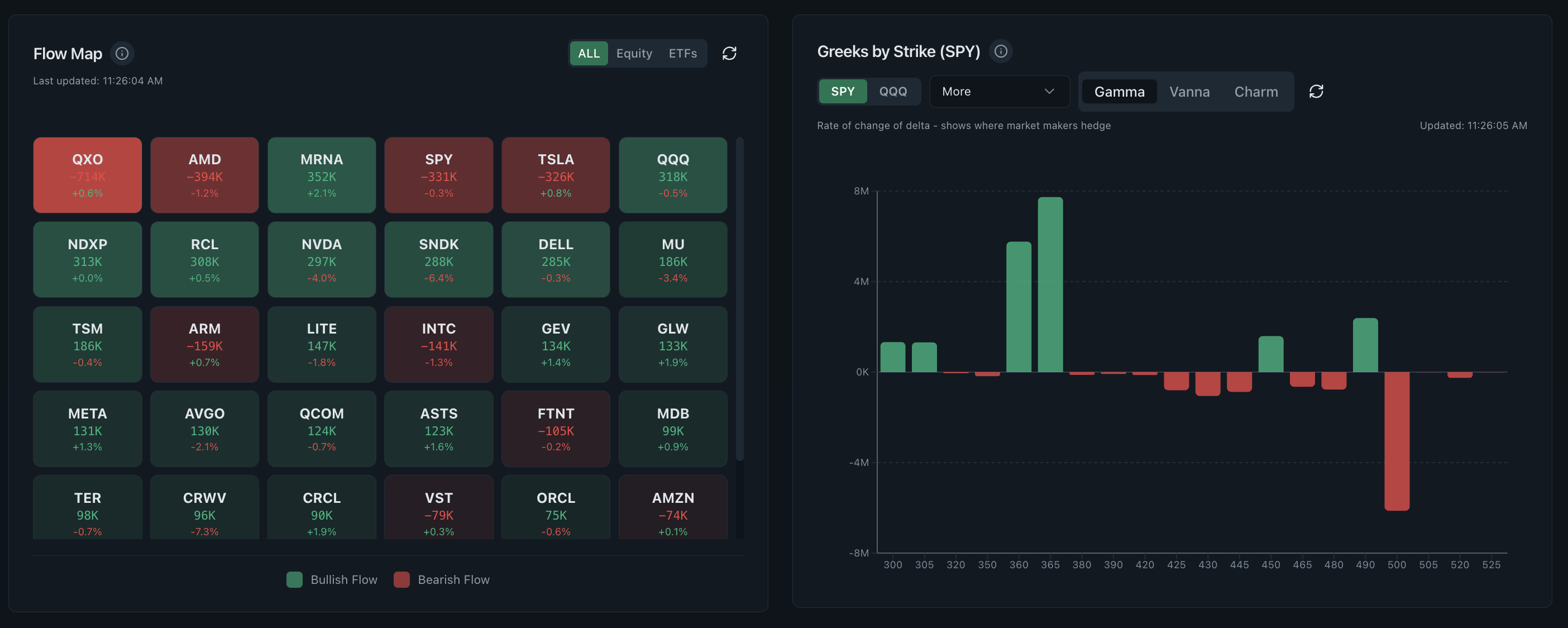Choose the ASTS flow tile

(x=439, y=429)
